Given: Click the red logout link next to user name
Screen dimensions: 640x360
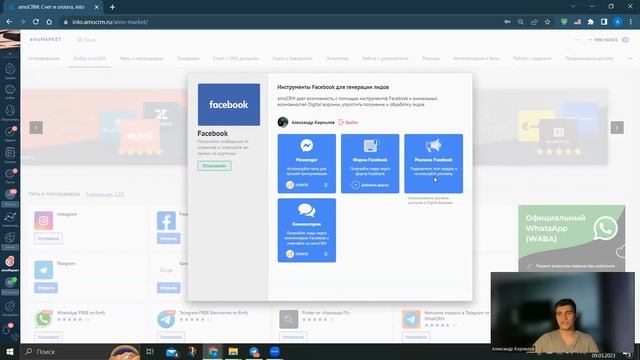Looking at the screenshot, I should [x=348, y=122].
